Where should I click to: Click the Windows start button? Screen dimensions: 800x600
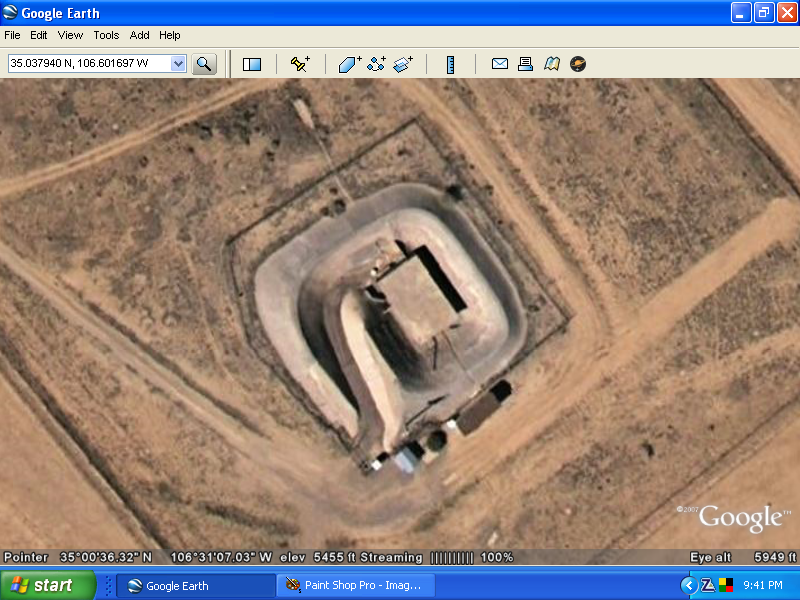coord(47,585)
